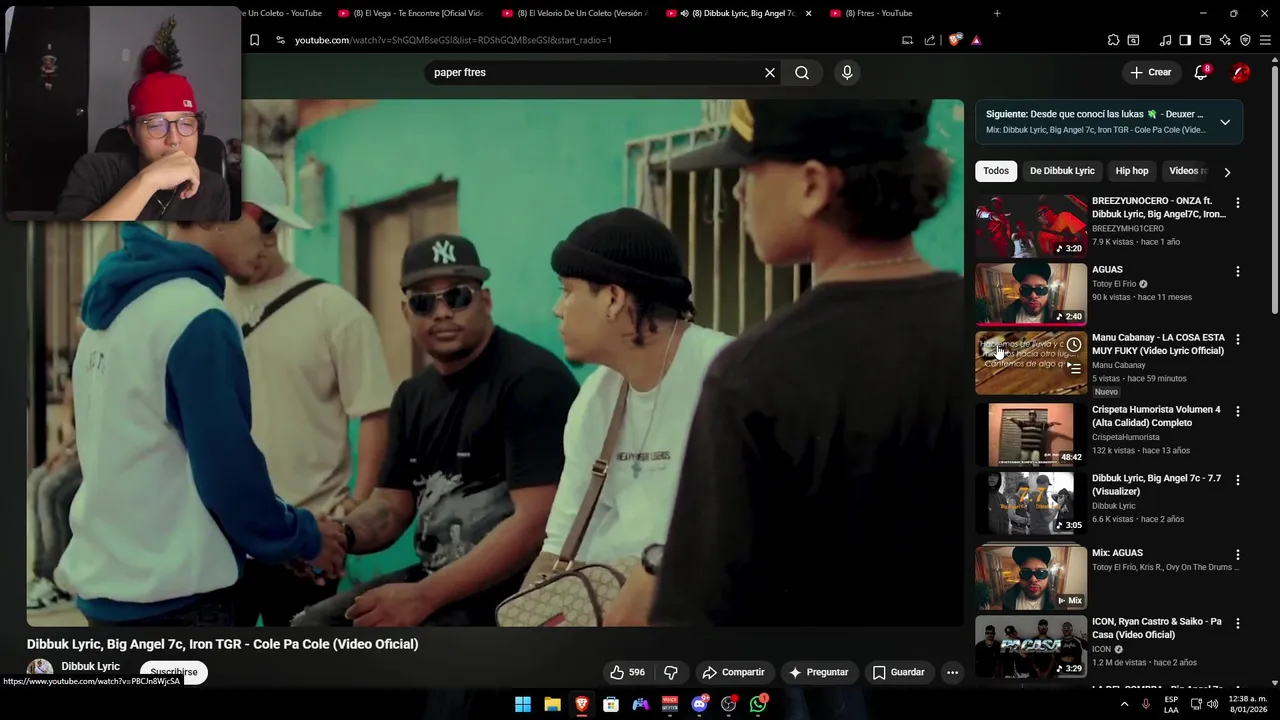Viewport: 1280px width, 720px height.
Task: Open the BREEZYUNOCERO - ONZA video thumbnail
Action: point(1031,226)
